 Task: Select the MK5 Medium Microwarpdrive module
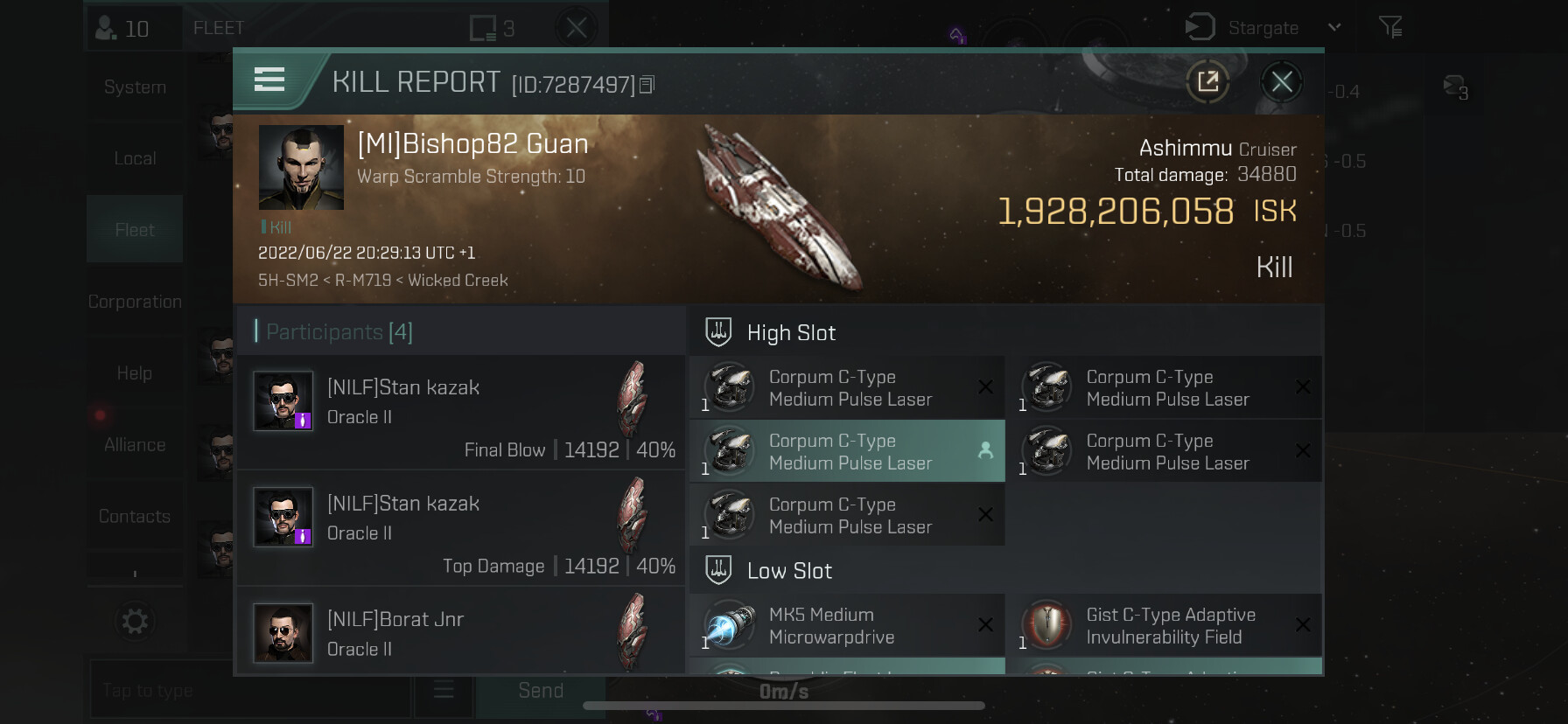tap(847, 625)
